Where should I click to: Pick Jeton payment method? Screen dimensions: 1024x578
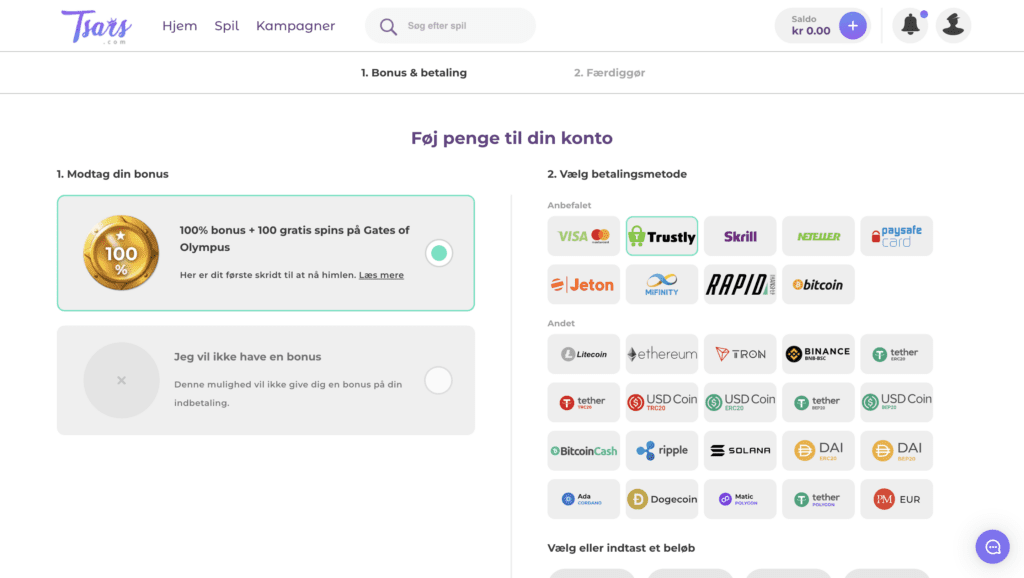pyautogui.click(x=584, y=284)
